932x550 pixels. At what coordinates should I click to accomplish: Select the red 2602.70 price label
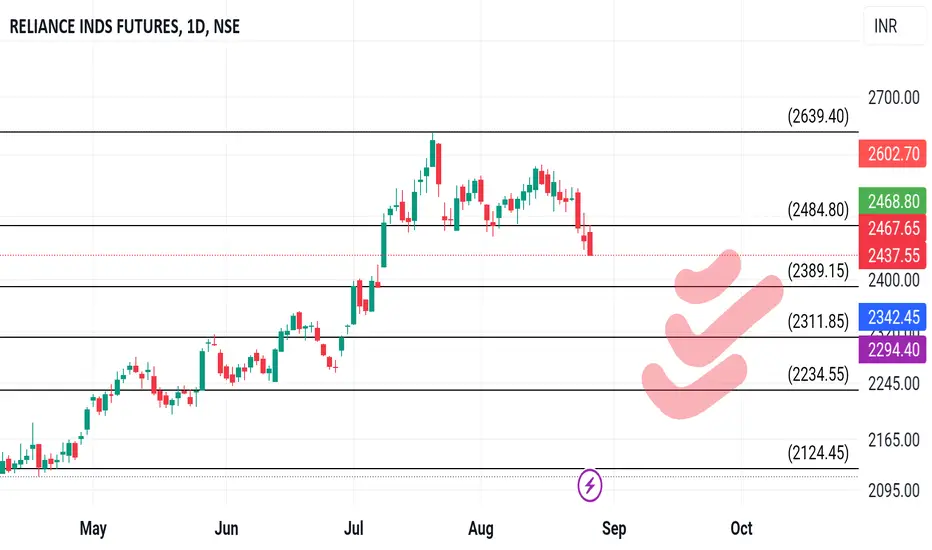click(x=892, y=154)
